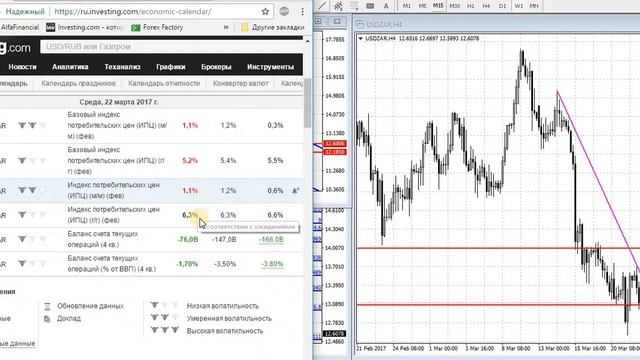Show hidden bookmarks with the chevron
This screenshot has width=640, height=360.
click(226, 27)
